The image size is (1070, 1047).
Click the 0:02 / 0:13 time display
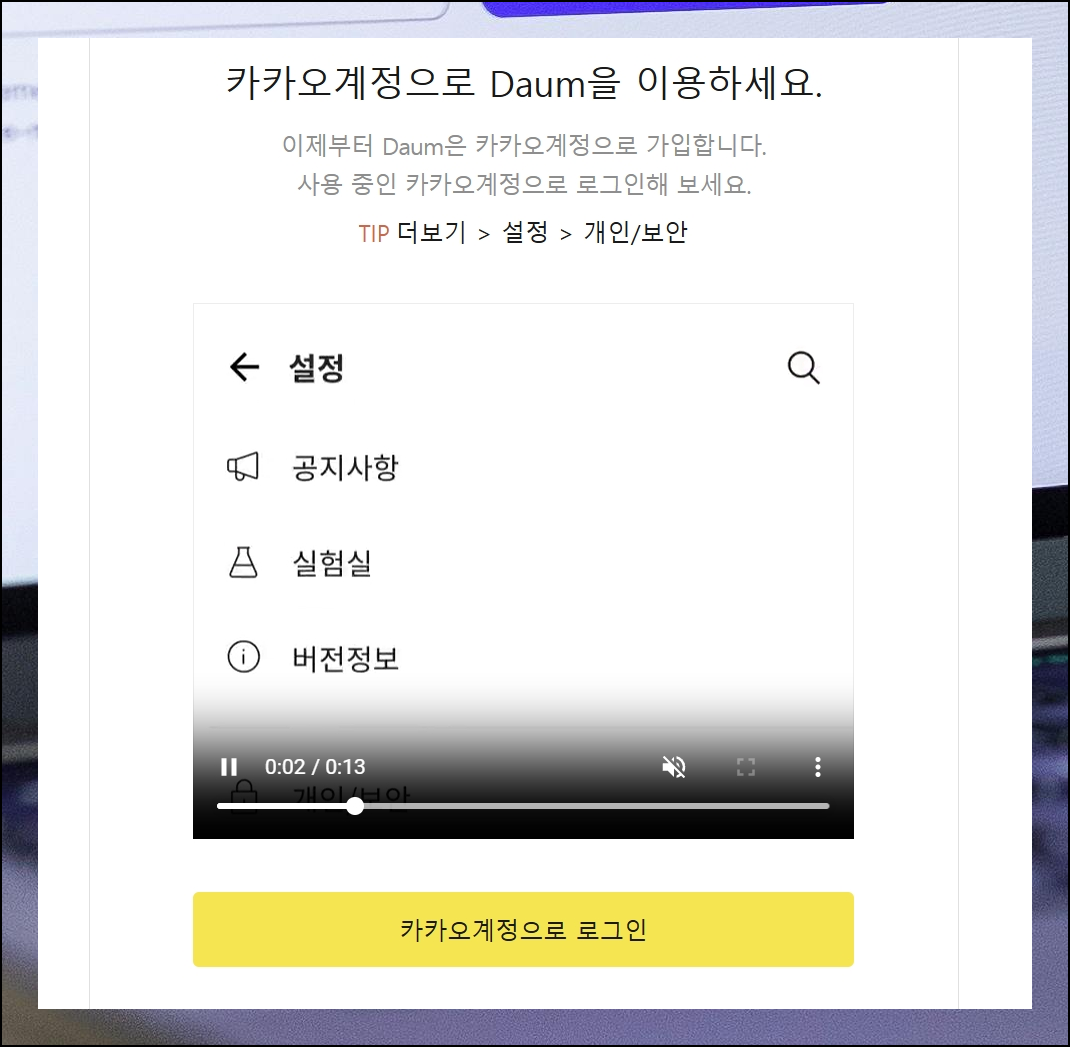pos(315,767)
